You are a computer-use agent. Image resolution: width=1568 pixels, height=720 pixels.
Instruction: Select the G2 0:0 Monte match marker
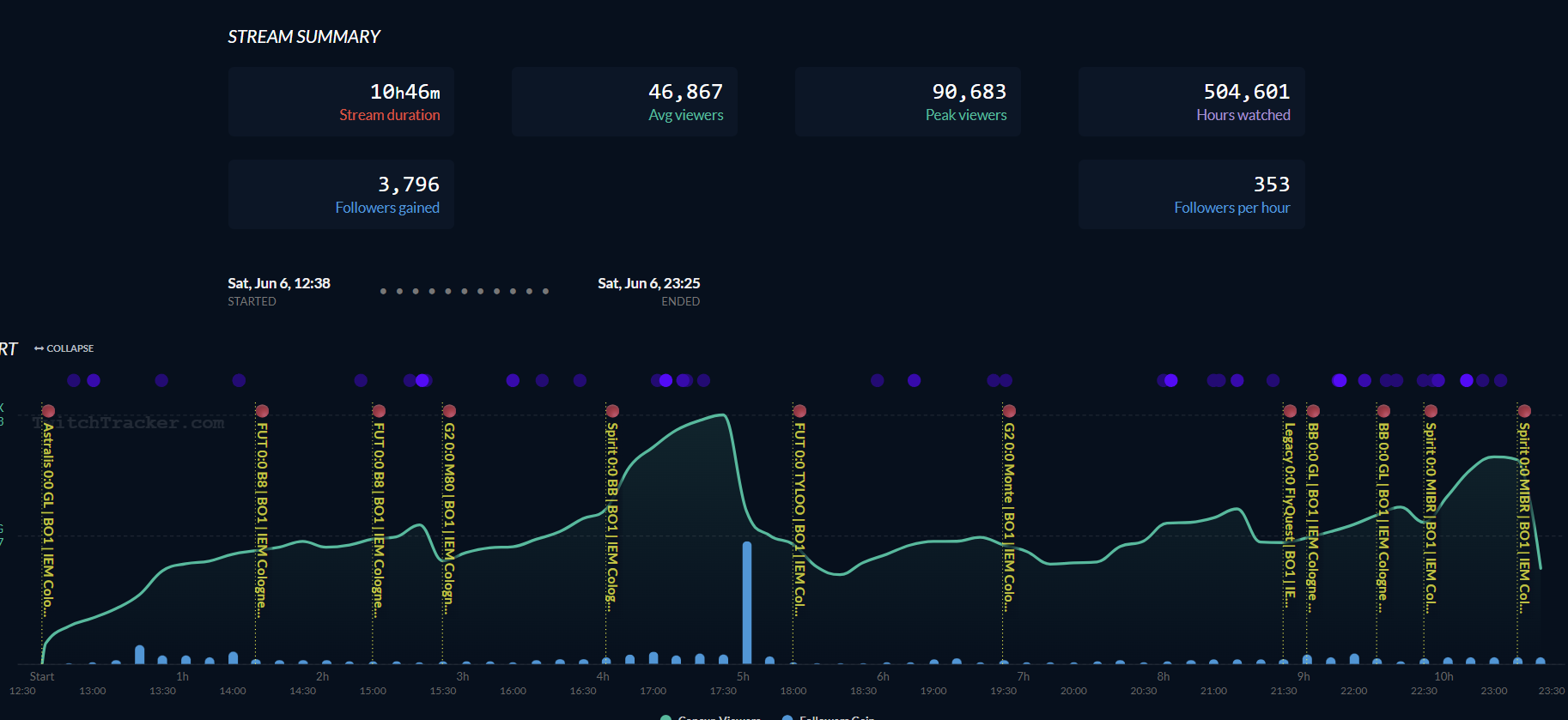pos(1009,411)
